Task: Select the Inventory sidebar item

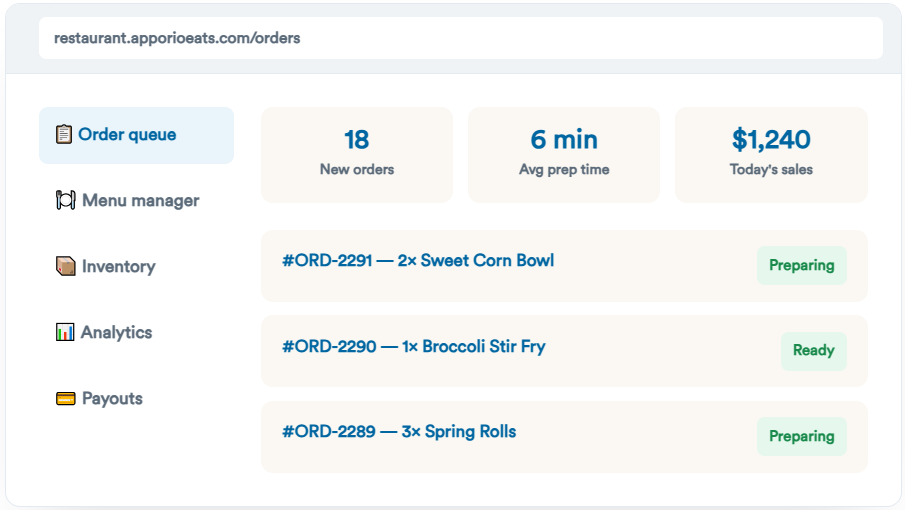Action: (x=136, y=267)
